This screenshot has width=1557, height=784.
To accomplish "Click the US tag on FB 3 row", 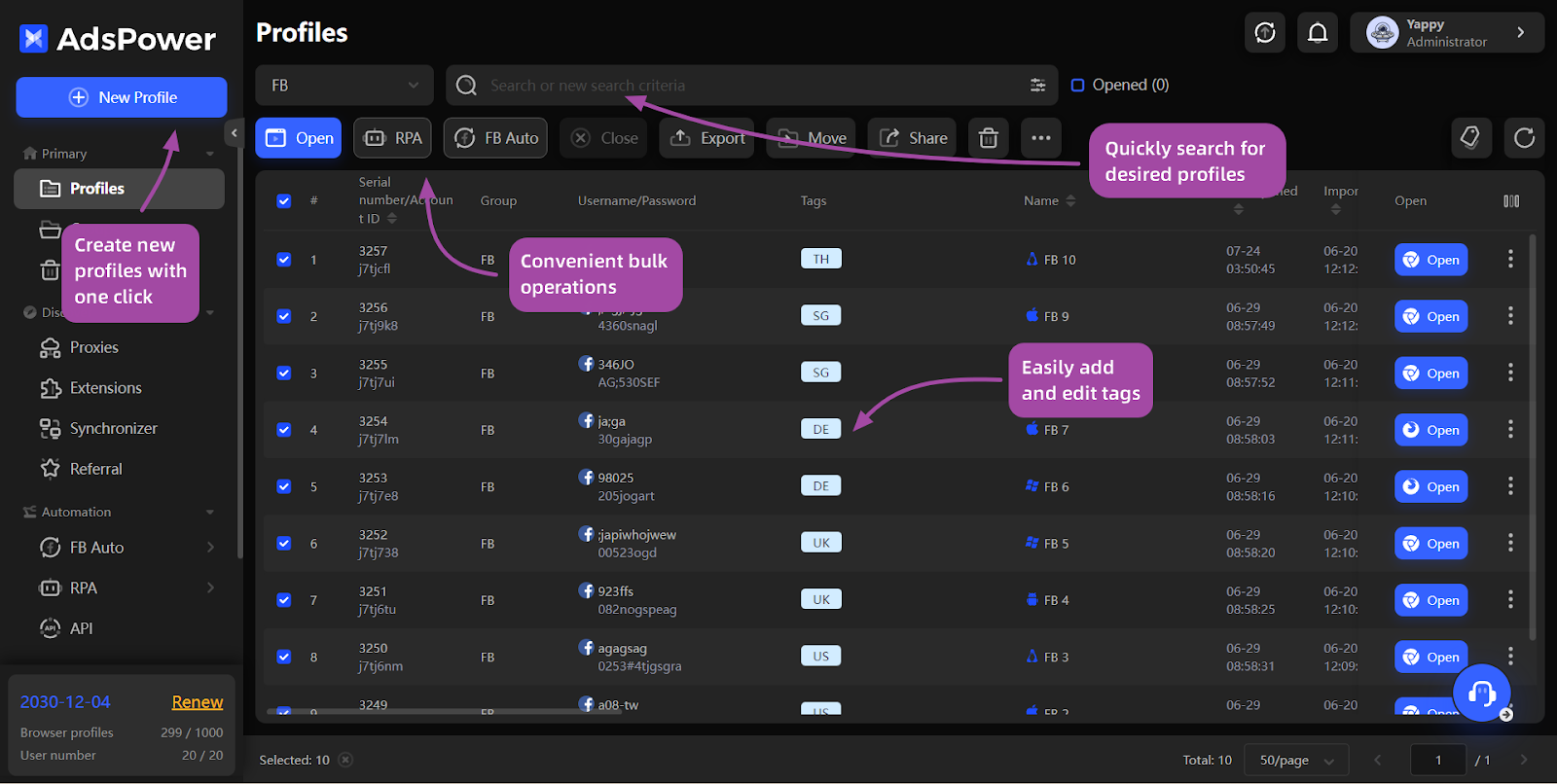I will click(x=821, y=656).
